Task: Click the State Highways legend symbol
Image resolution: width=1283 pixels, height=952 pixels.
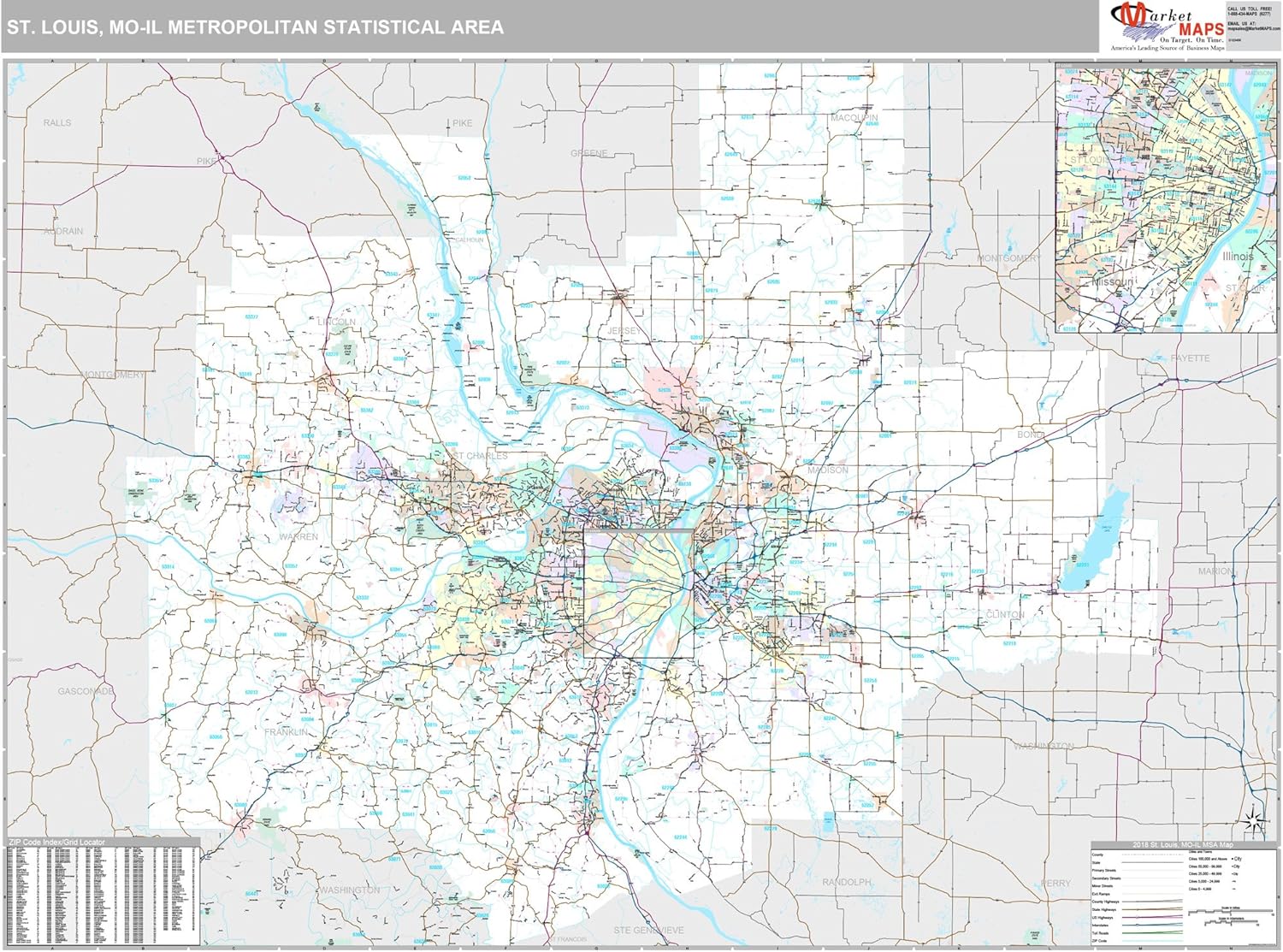Action: click(1150, 909)
